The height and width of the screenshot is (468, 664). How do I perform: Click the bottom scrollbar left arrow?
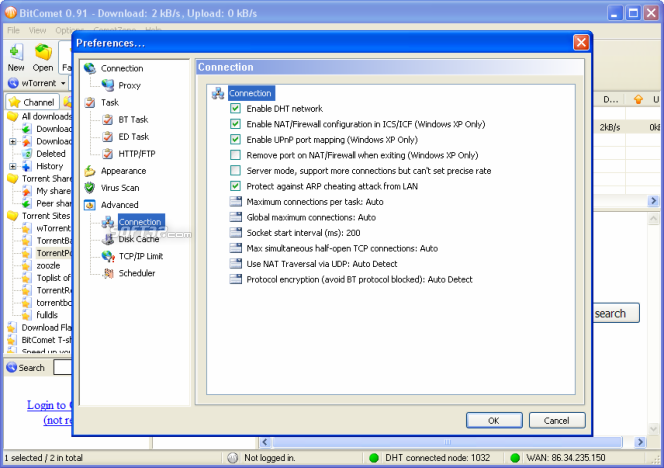pos(265,442)
